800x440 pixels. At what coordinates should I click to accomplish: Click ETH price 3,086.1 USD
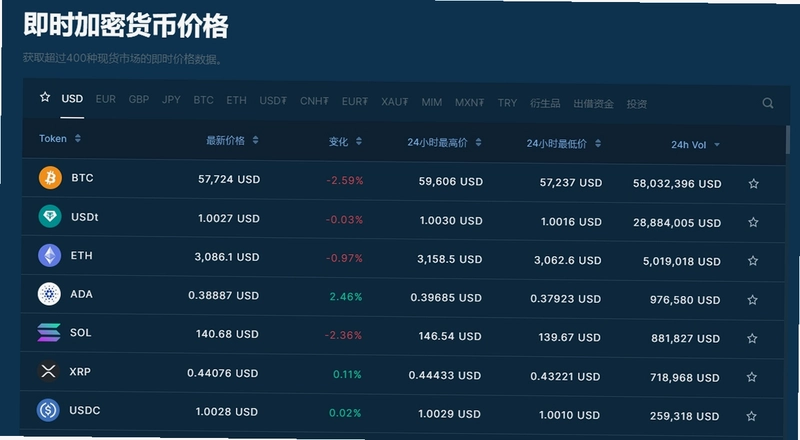coord(227,257)
